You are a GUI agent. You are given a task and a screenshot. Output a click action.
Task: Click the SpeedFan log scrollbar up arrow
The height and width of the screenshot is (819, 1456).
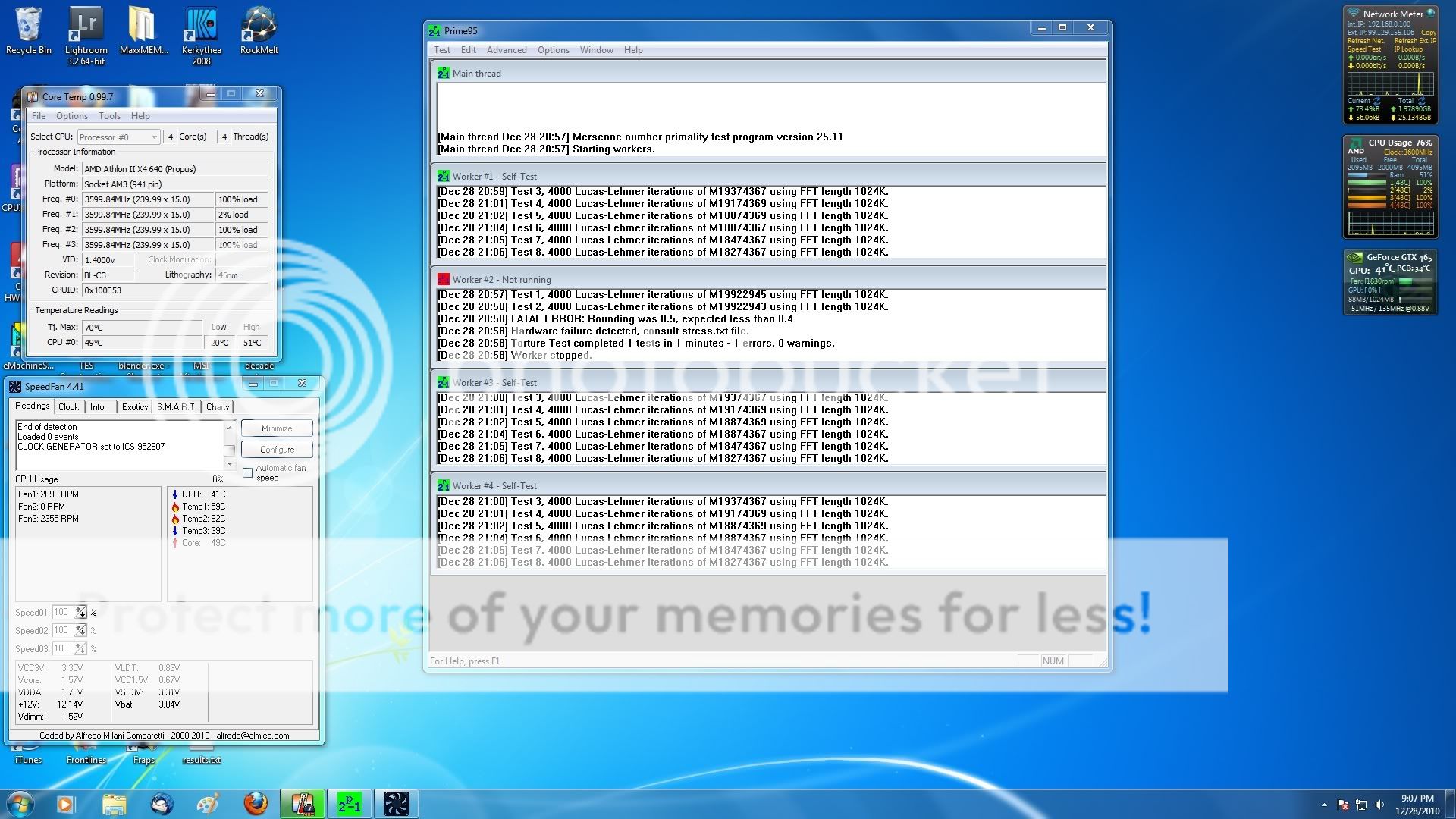[230, 427]
